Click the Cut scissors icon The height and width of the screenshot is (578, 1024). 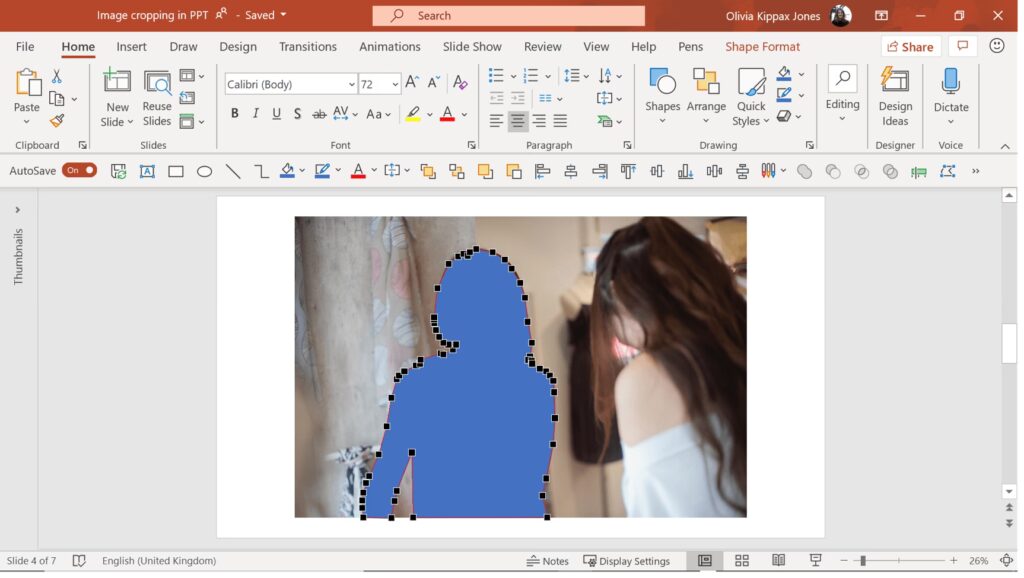tap(57, 77)
